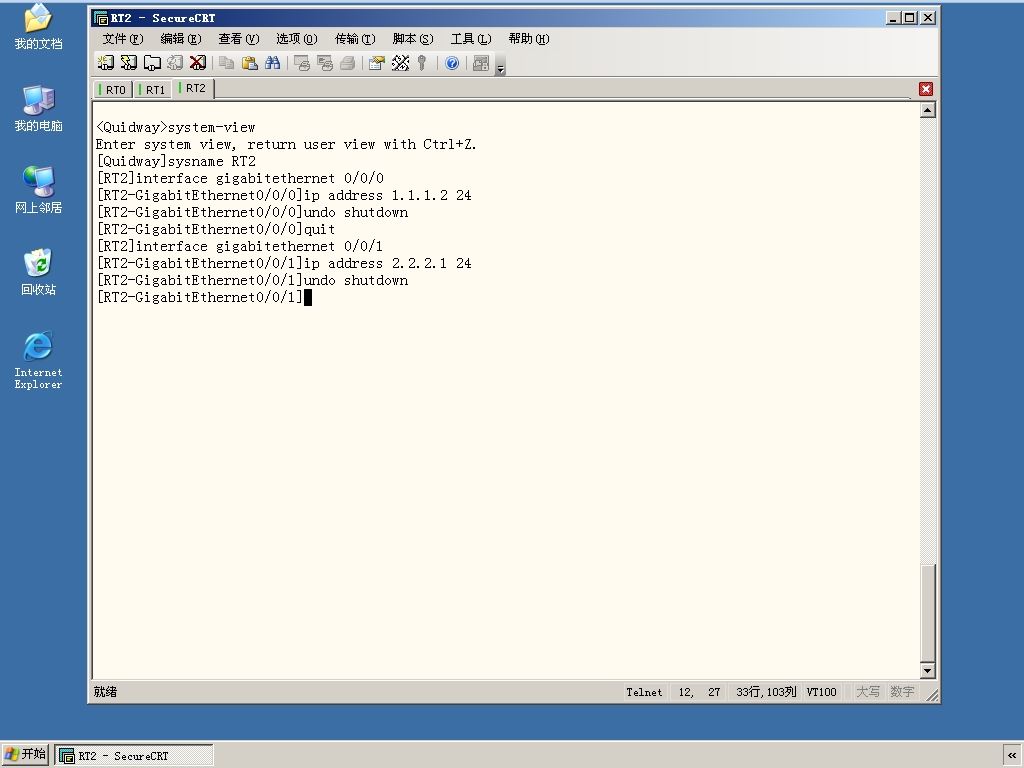The width and height of the screenshot is (1024, 768).
Task: Click the line '[Quidway]sysname RT2'
Action: coord(176,161)
